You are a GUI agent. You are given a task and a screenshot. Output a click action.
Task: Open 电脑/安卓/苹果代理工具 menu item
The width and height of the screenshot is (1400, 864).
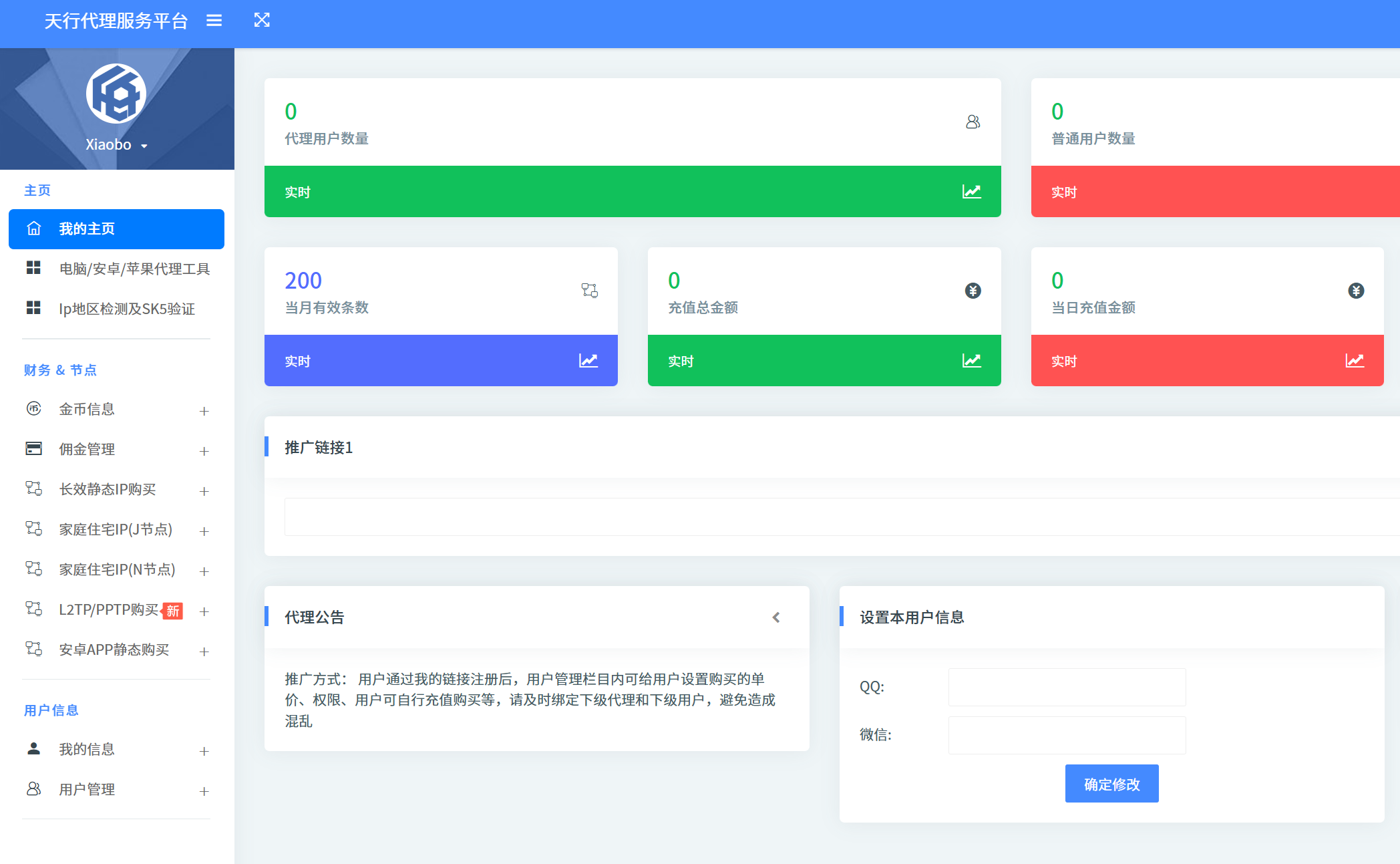point(134,269)
